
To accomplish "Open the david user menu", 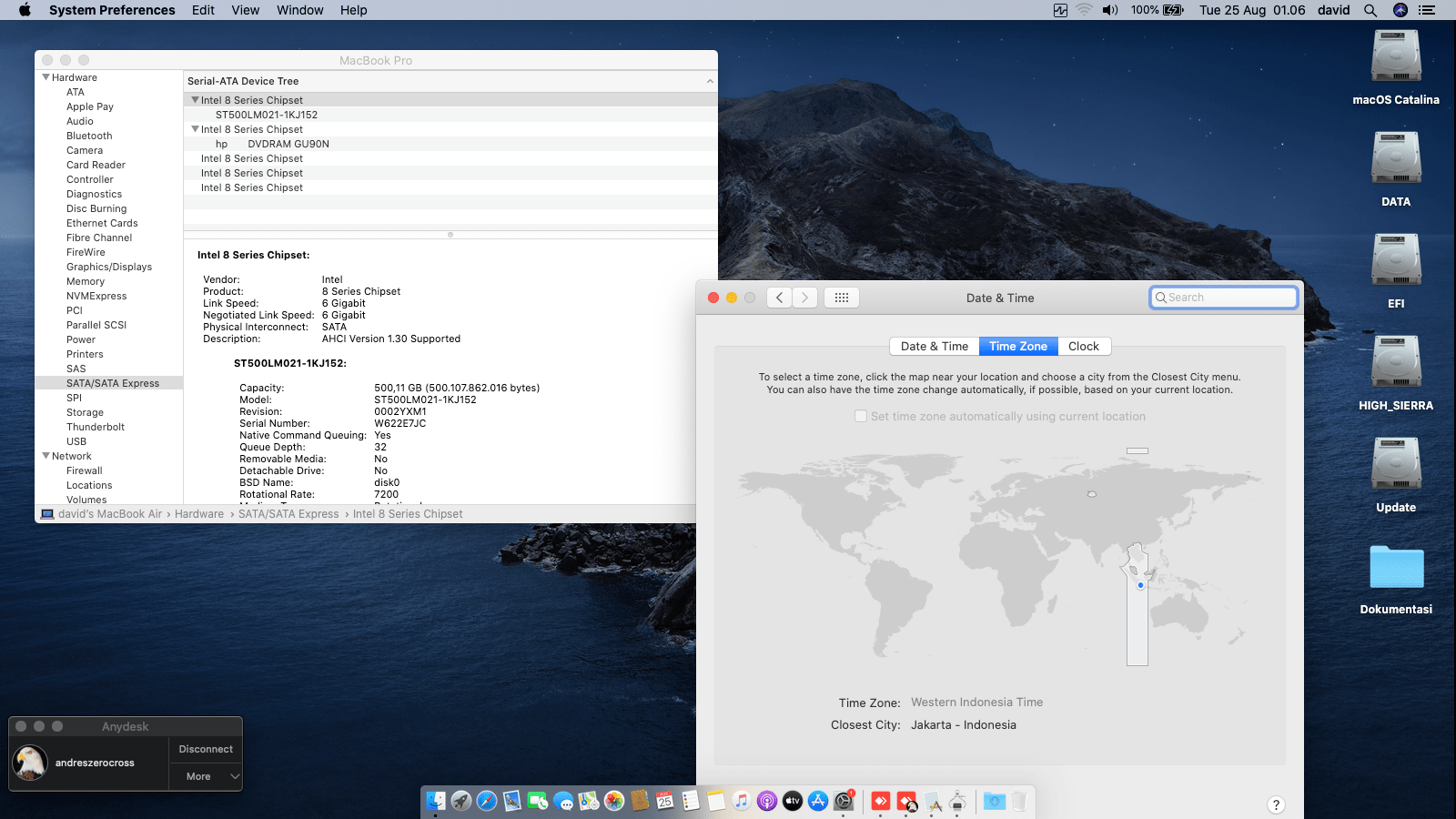I will pyautogui.click(x=1333, y=10).
